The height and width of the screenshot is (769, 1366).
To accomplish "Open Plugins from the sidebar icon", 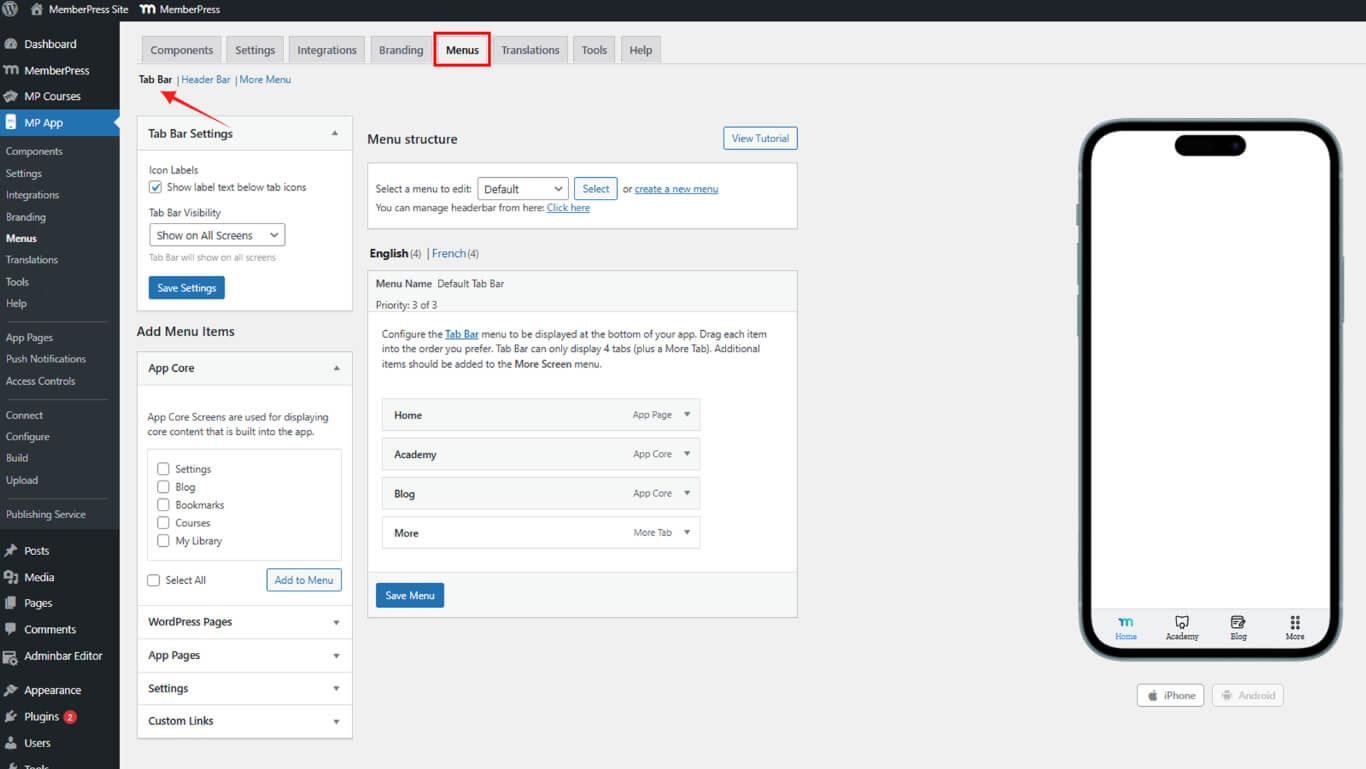I will coord(11,717).
